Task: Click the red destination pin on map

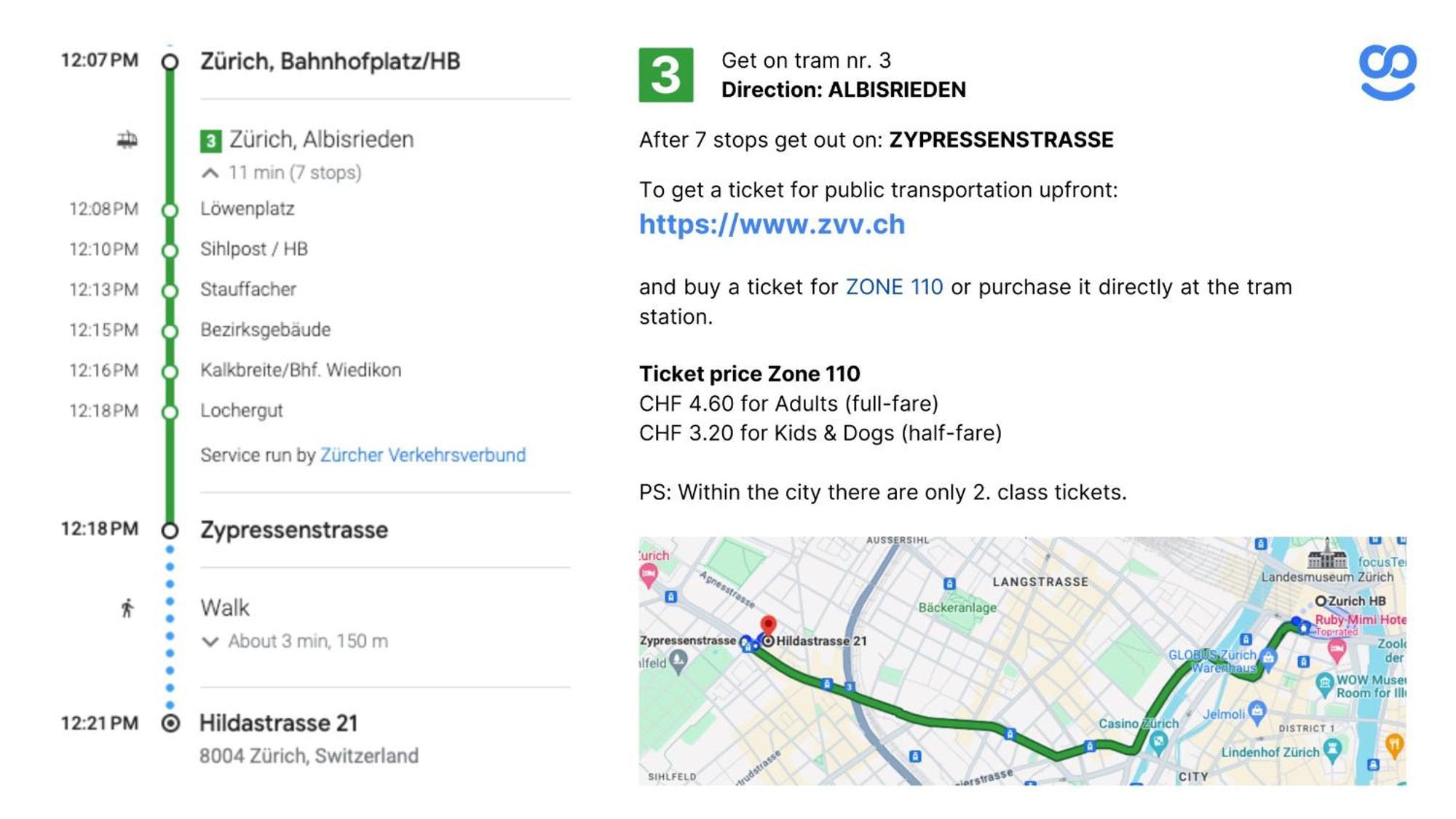Action: point(768,625)
